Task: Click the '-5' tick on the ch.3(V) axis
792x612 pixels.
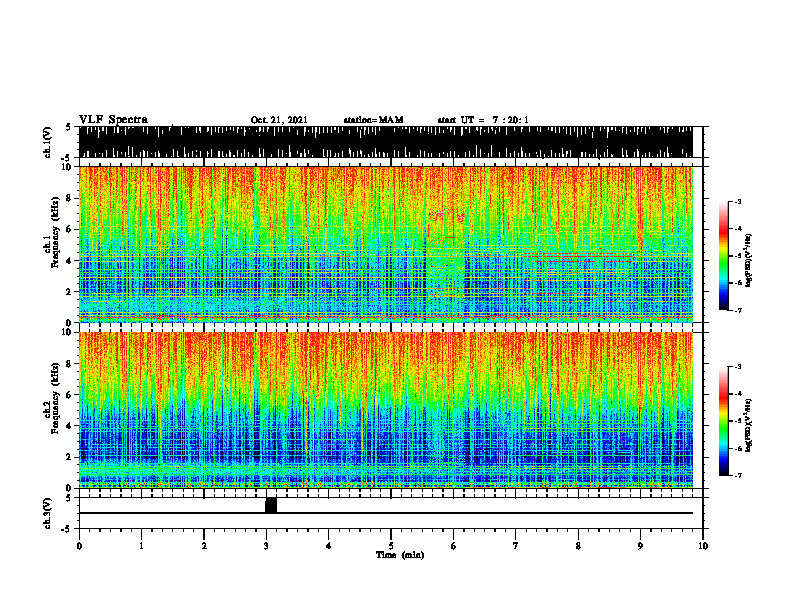Action: [x=67, y=529]
